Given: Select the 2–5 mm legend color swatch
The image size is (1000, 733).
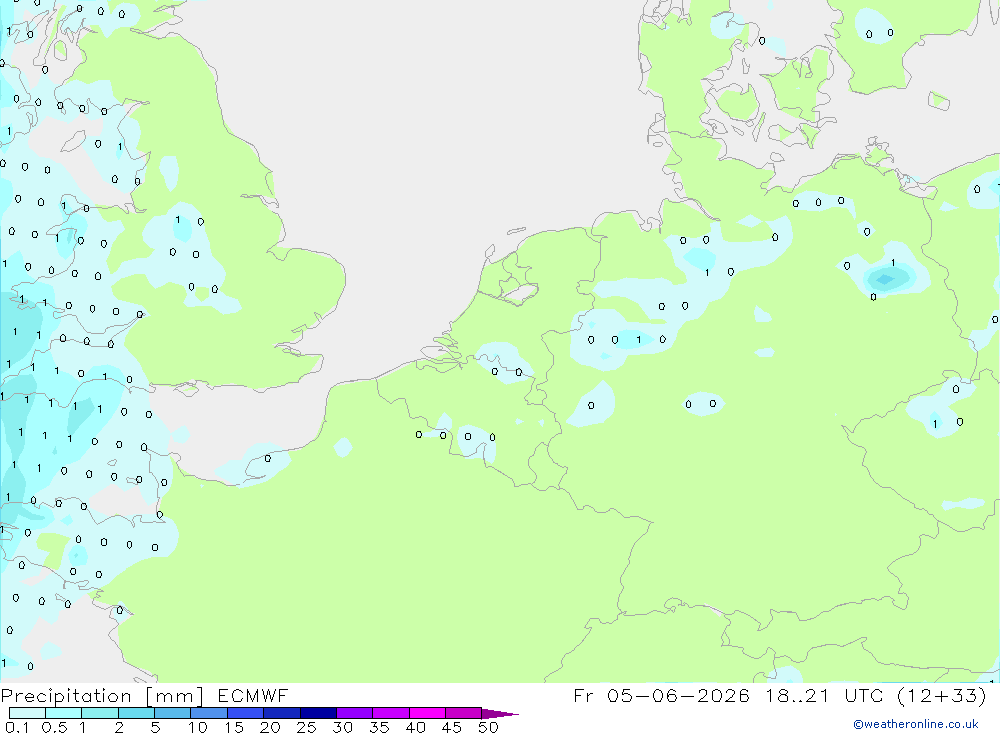Looking at the screenshot, I should point(136,713).
